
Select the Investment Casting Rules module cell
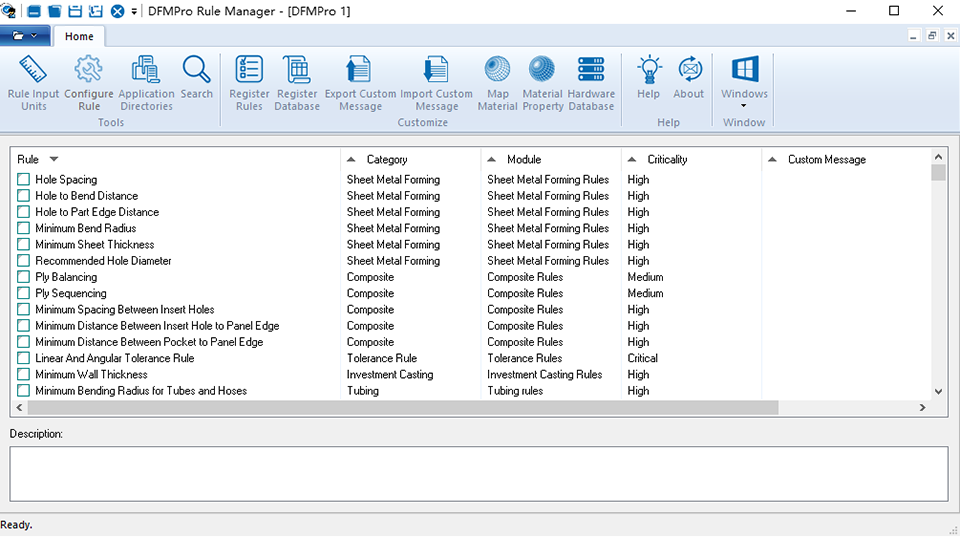click(x=544, y=374)
